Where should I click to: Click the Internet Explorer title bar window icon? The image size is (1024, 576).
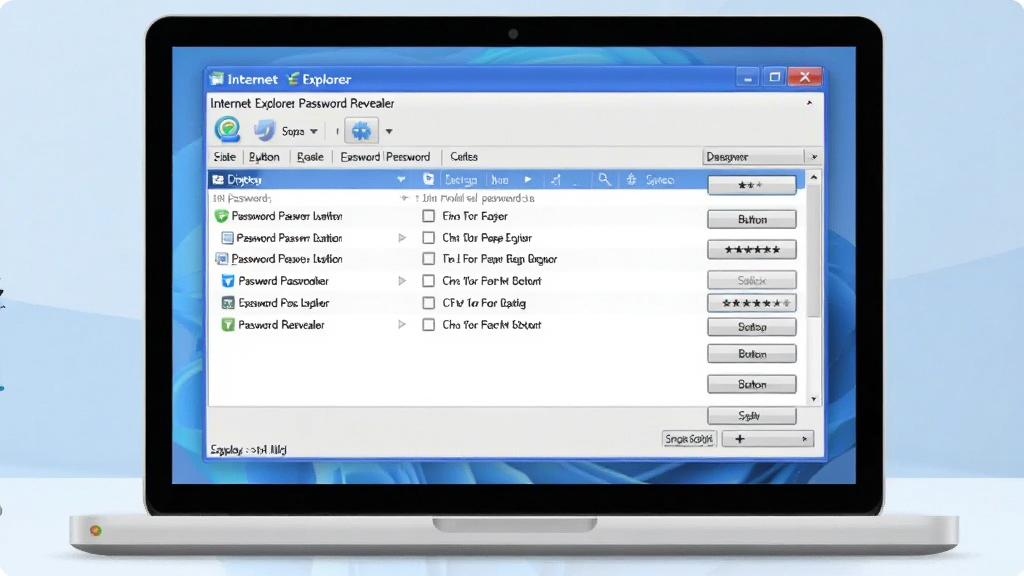(x=216, y=79)
